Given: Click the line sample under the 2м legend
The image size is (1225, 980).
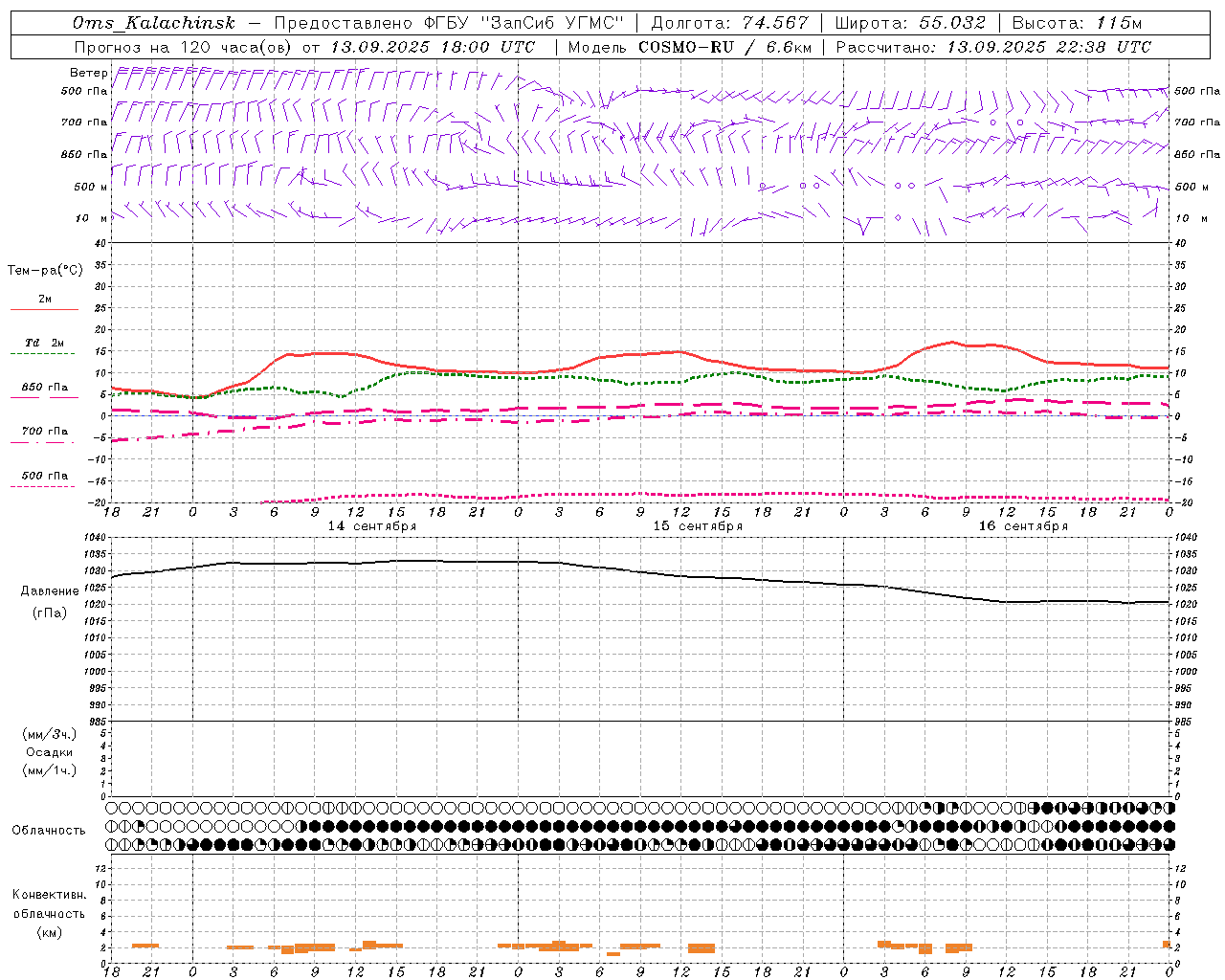Looking at the screenshot, I should coord(44,310).
